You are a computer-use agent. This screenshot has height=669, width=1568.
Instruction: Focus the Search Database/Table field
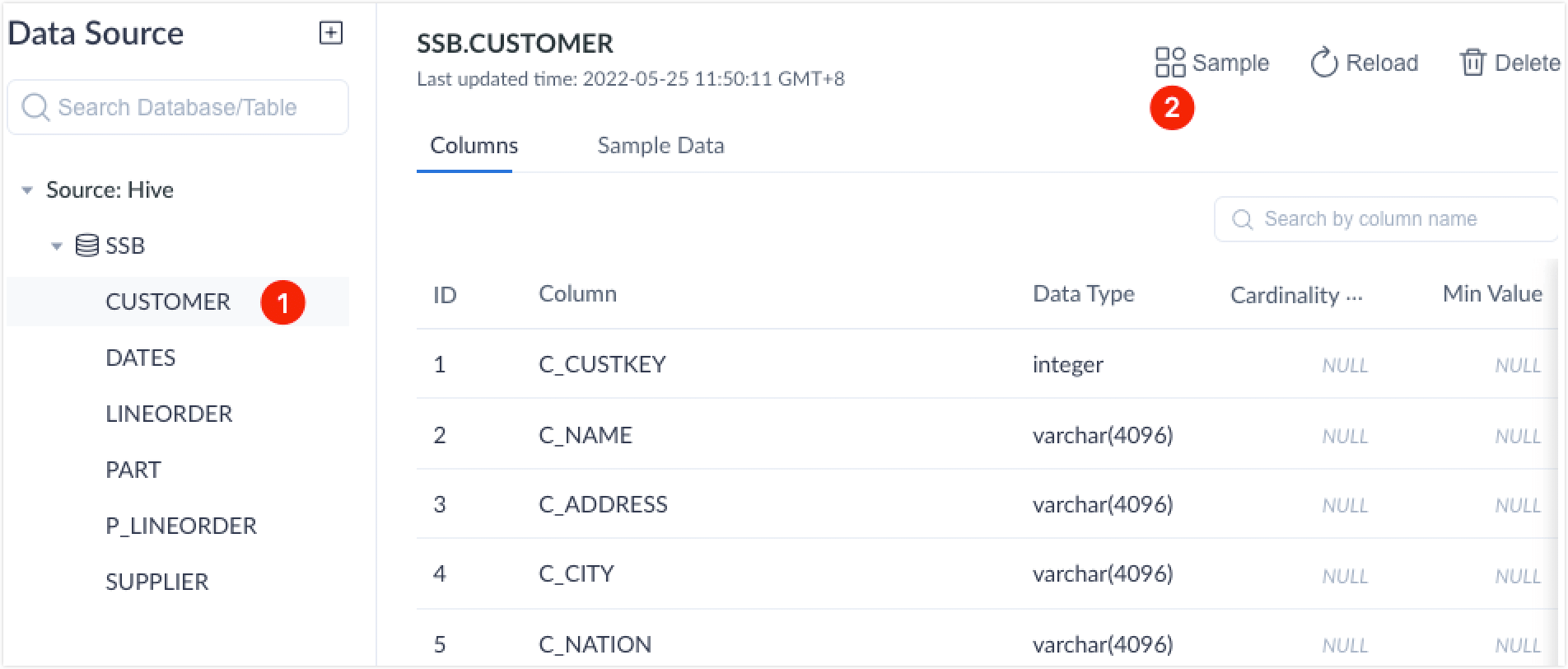click(189, 107)
